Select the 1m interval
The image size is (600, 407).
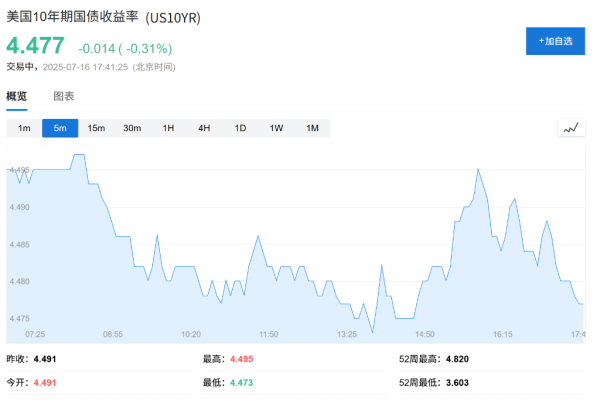pyautogui.click(x=24, y=128)
